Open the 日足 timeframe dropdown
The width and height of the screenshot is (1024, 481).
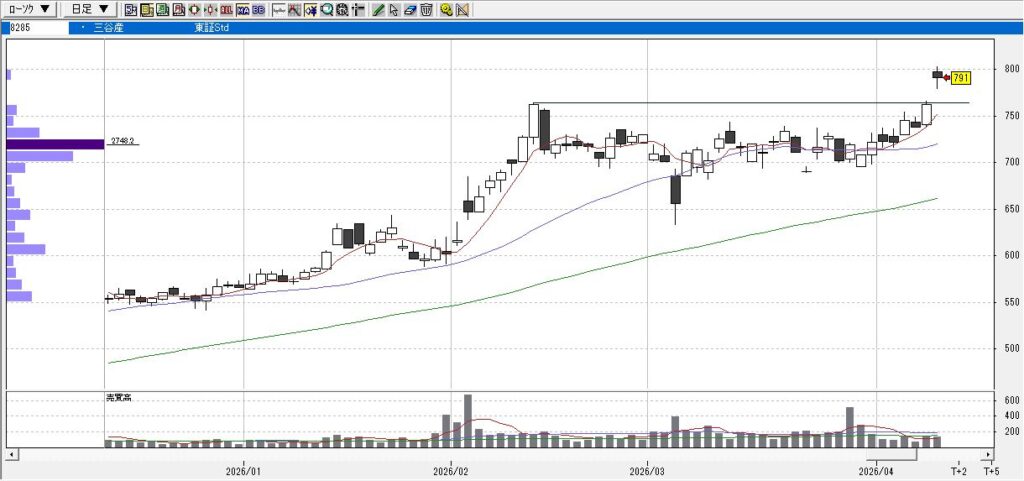click(x=90, y=10)
